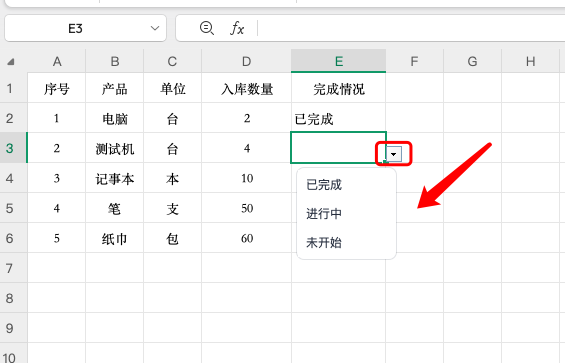The image size is (565, 363).
Task: Select the 入库数量 header cell
Action: click(x=246, y=88)
